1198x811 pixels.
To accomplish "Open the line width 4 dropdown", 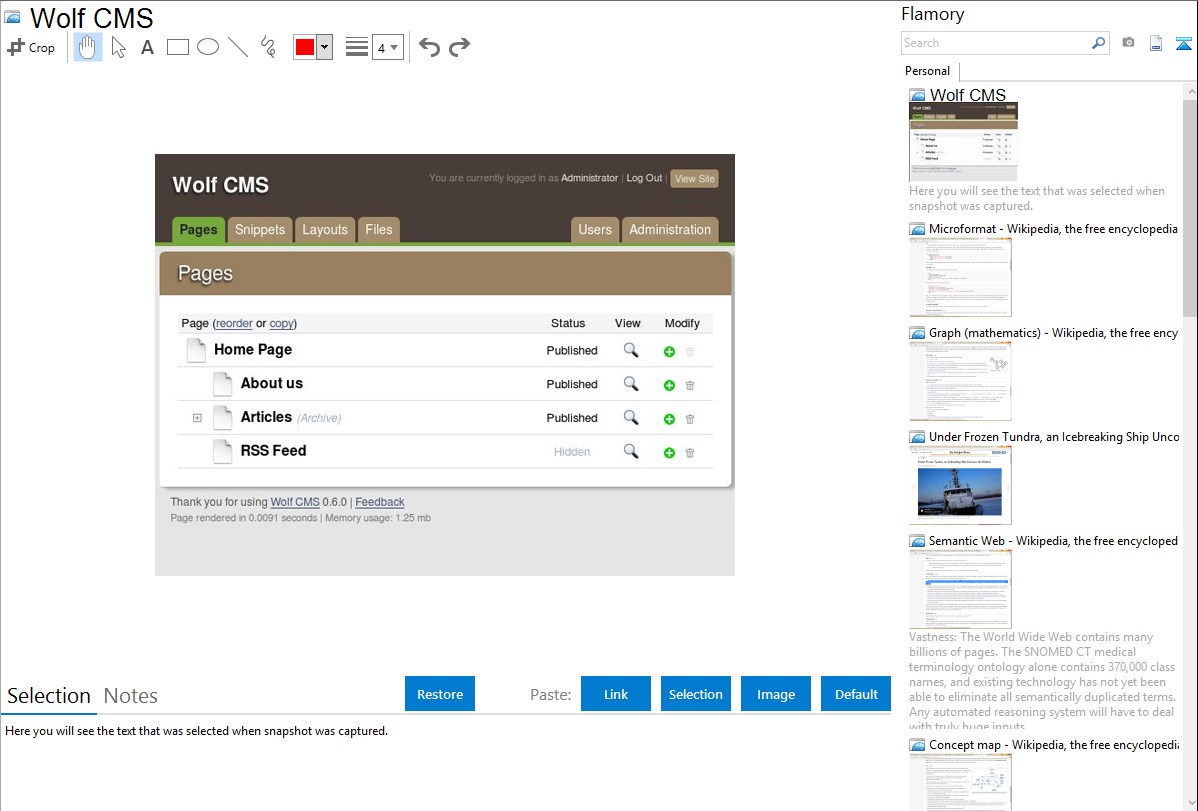I will point(388,47).
